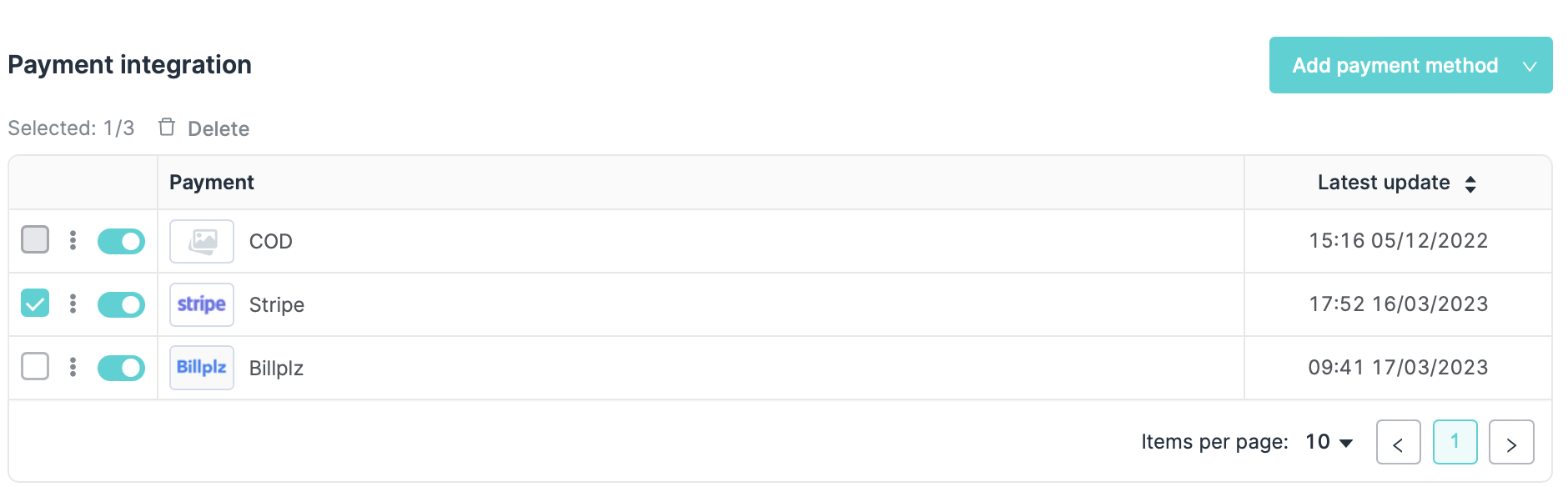
Task: Click the Billplz logo thumbnail
Action: [x=202, y=368]
